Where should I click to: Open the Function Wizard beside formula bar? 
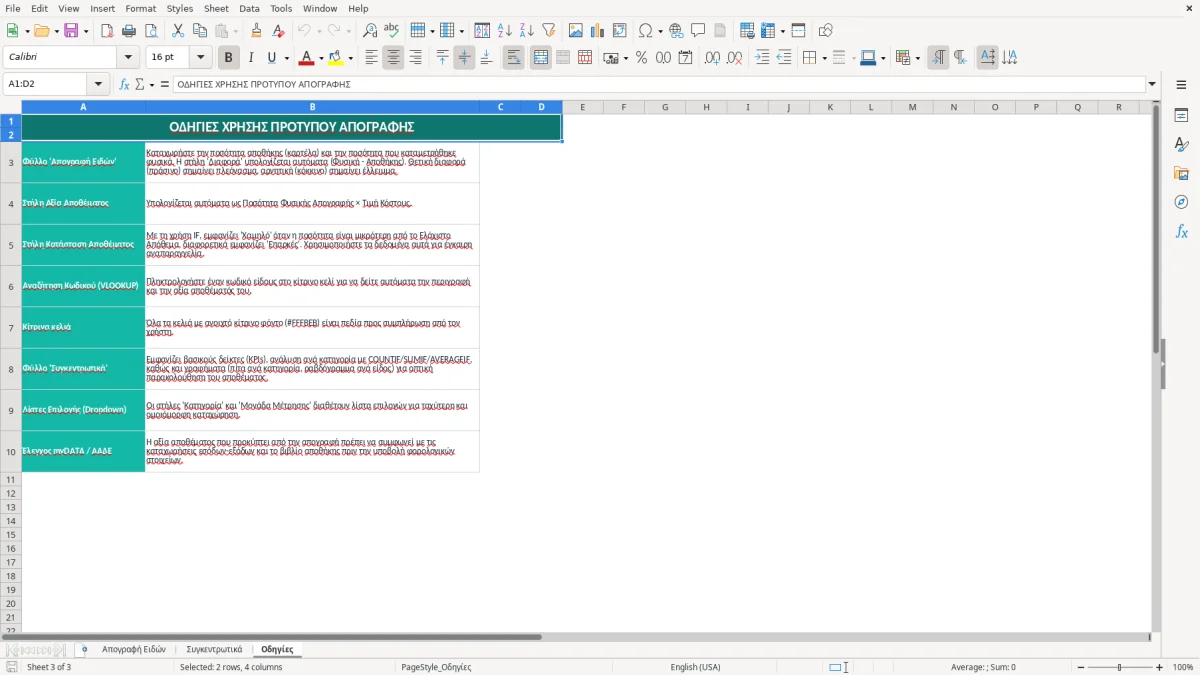pyautogui.click(x=124, y=84)
